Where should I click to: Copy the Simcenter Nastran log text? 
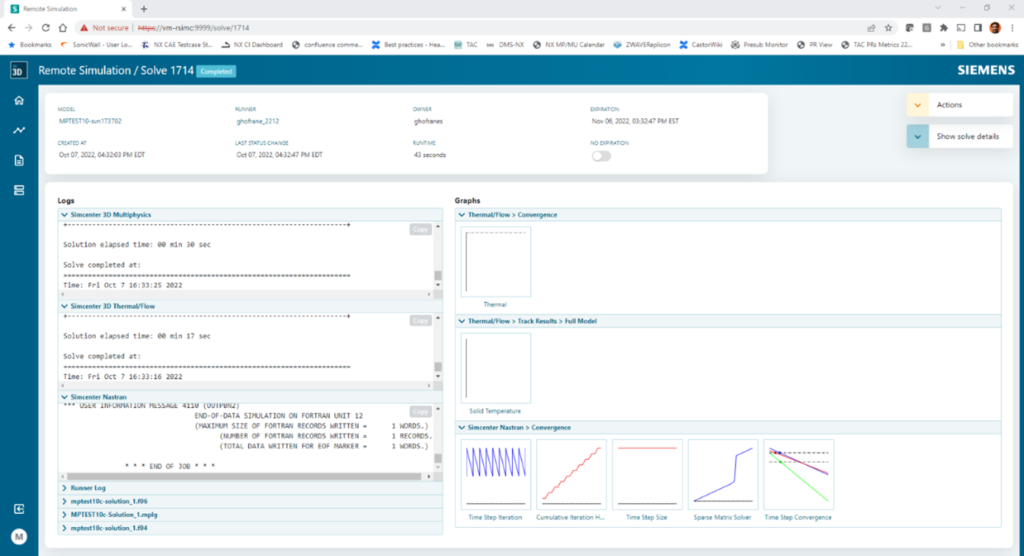420,411
